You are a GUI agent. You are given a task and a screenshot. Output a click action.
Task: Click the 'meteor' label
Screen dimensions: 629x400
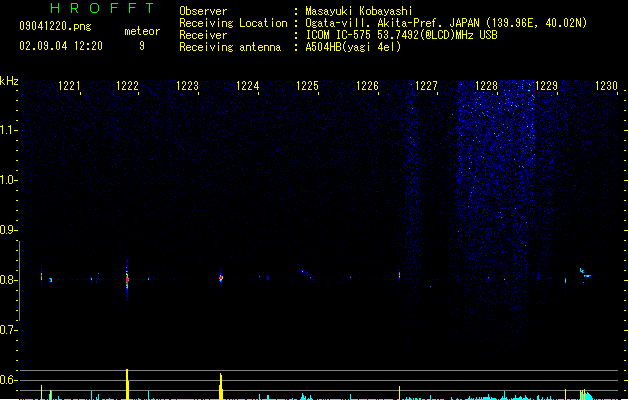pyautogui.click(x=142, y=31)
